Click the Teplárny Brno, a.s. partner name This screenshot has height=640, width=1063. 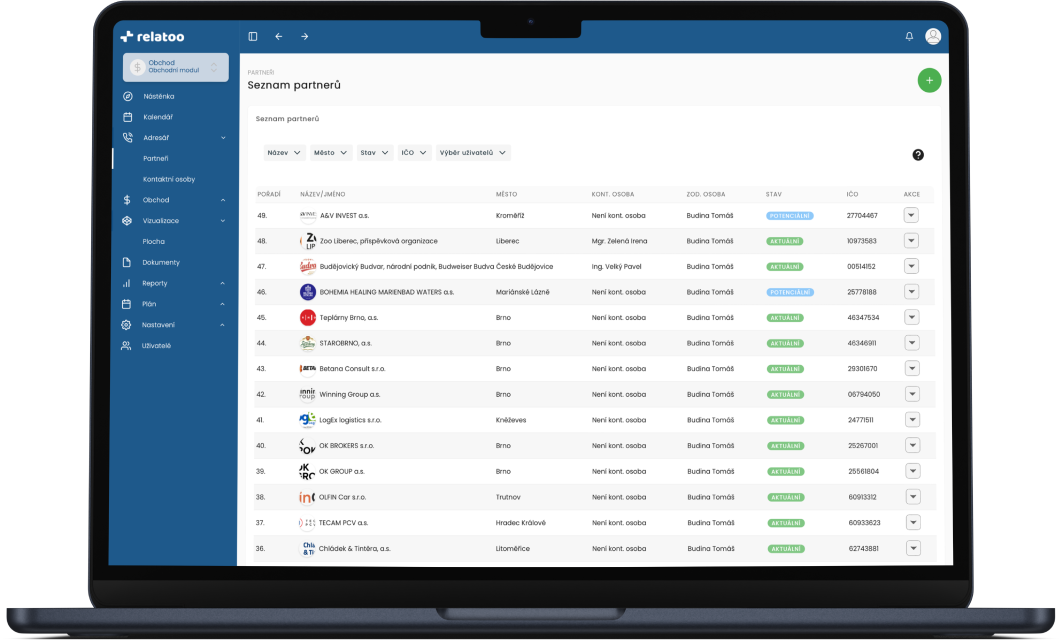tap(349, 317)
